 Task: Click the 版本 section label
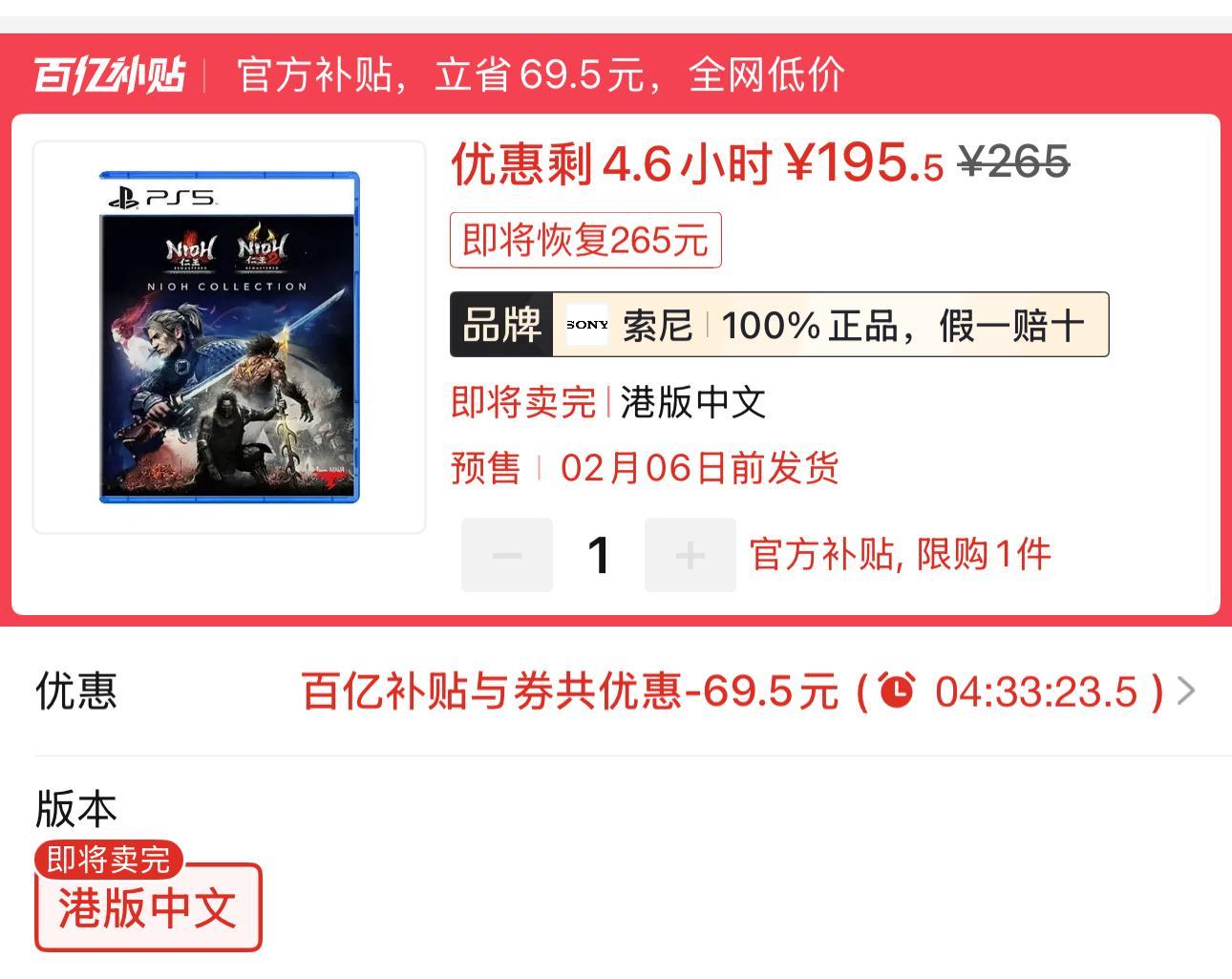[76, 808]
